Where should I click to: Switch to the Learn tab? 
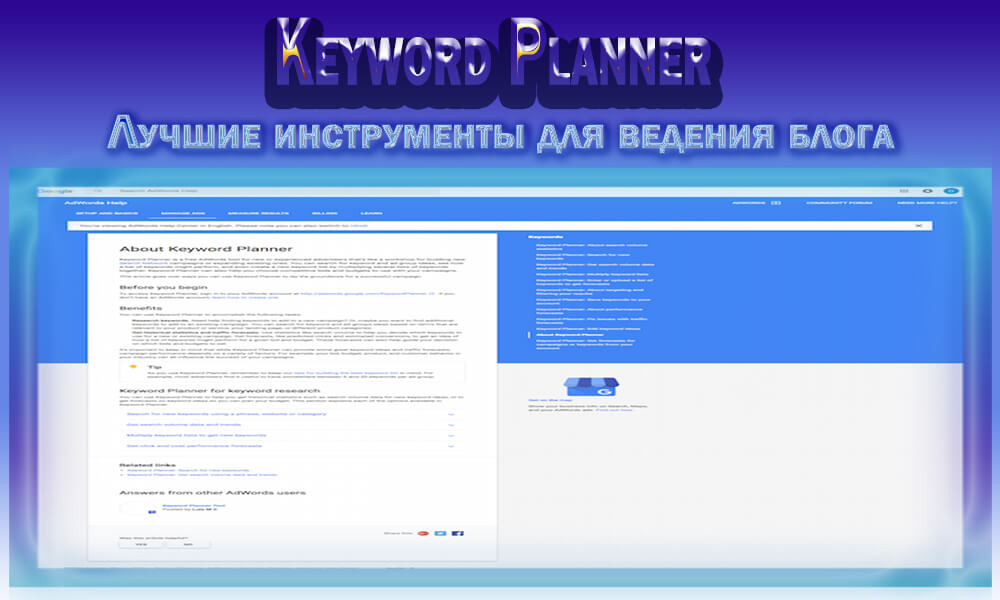pyautogui.click(x=371, y=213)
